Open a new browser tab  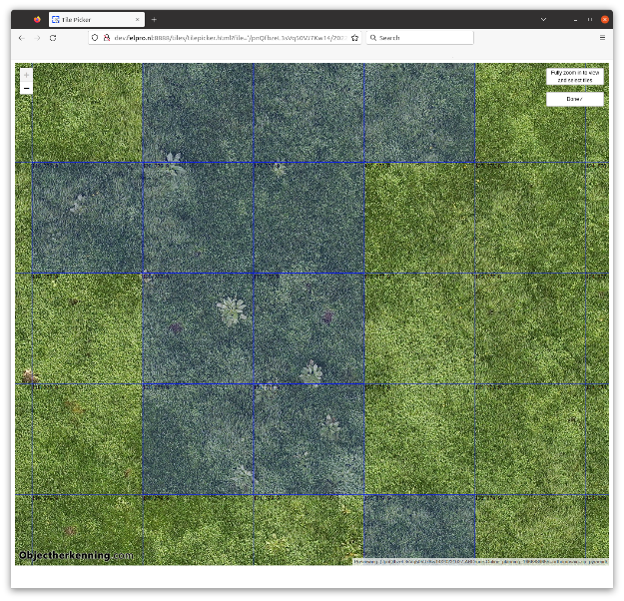(x=154, y=19)
